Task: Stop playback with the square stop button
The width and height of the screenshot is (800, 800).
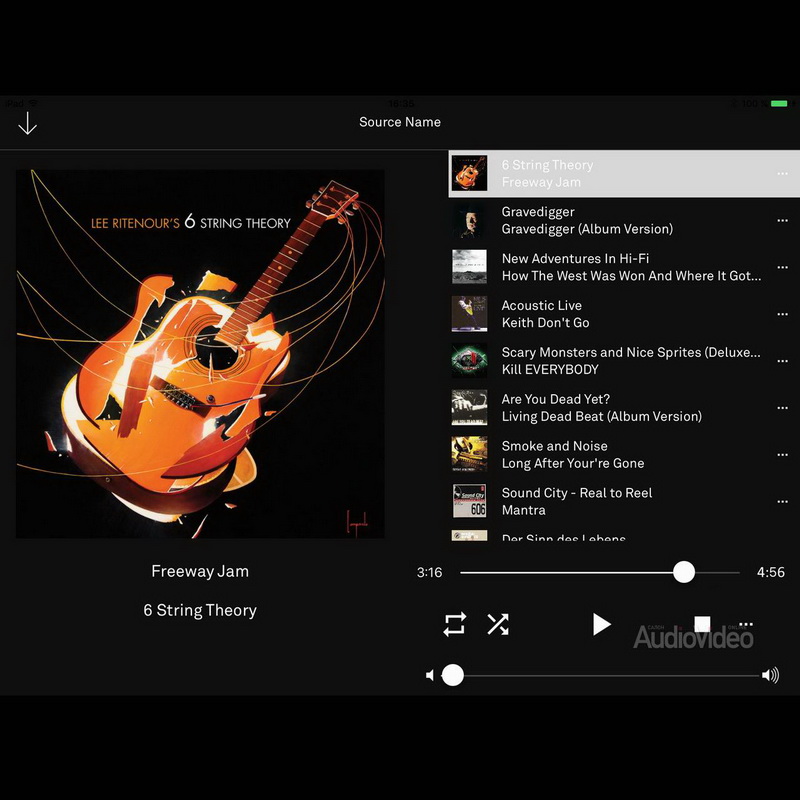Action: [702, 624]
